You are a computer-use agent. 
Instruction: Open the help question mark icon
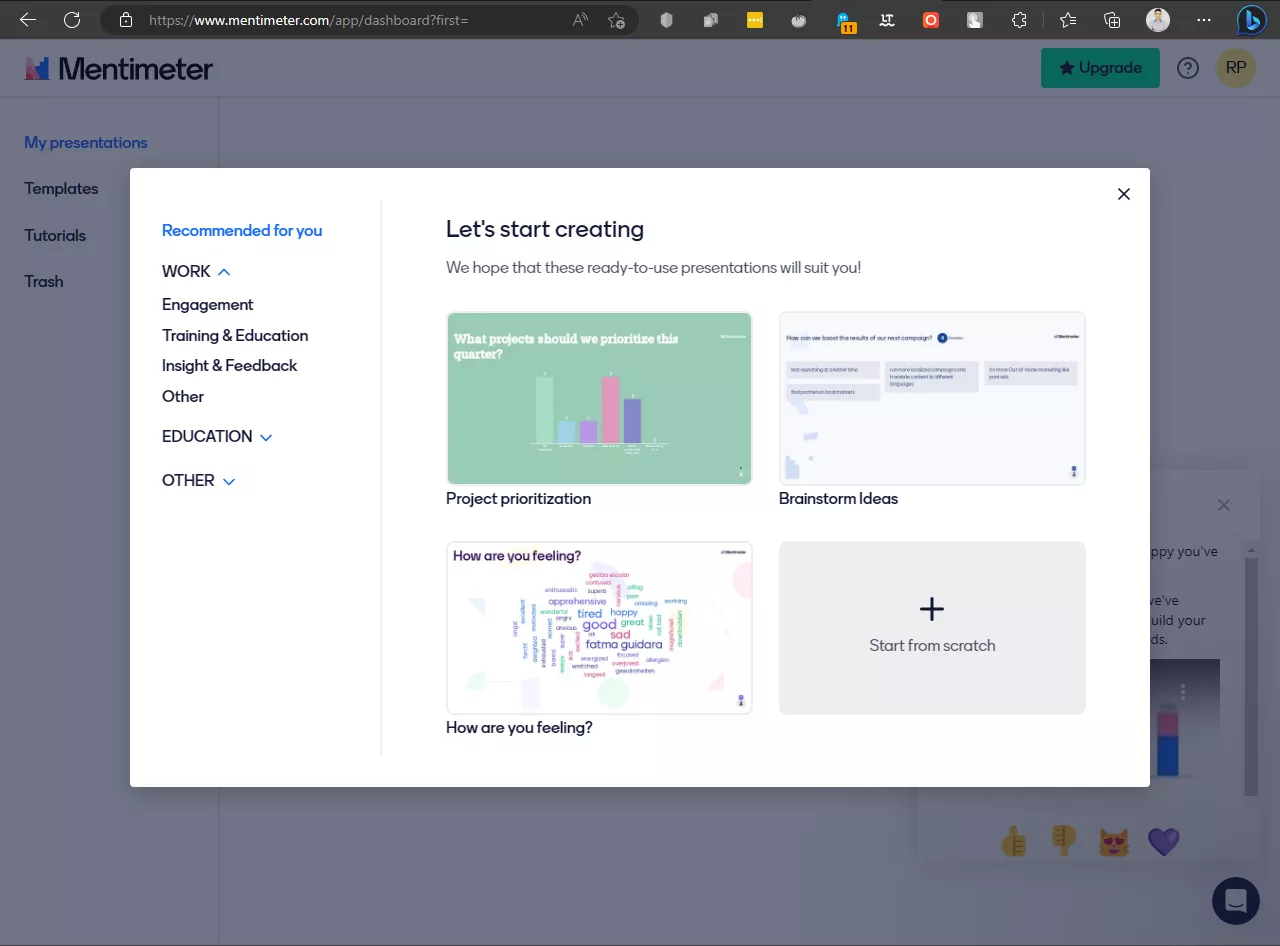pos(1188,68)
